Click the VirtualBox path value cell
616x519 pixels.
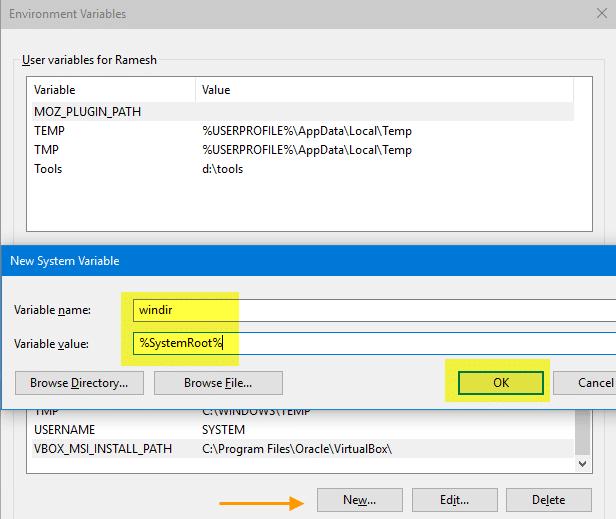297,449
